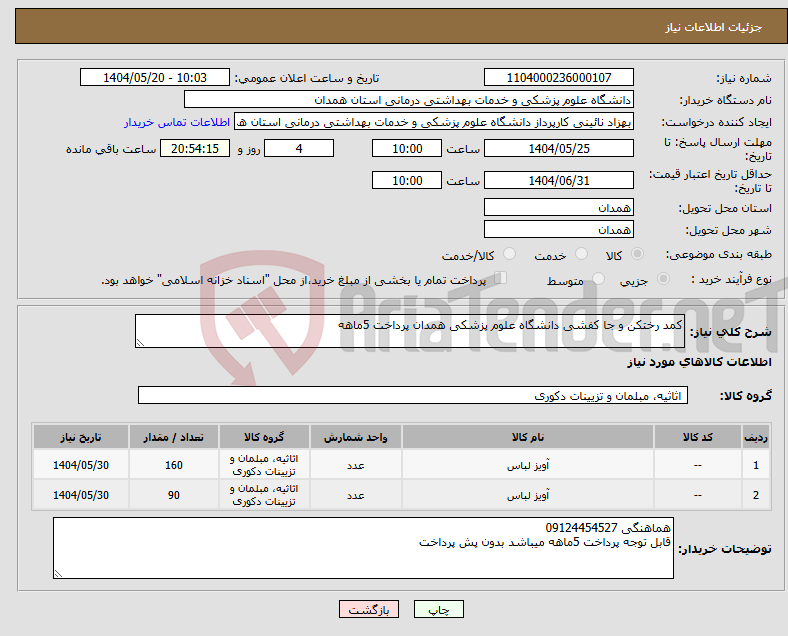The width and height of the screenshot is (788, 636).
Task: Select the خدمت radio button
Action: point(581,254)
